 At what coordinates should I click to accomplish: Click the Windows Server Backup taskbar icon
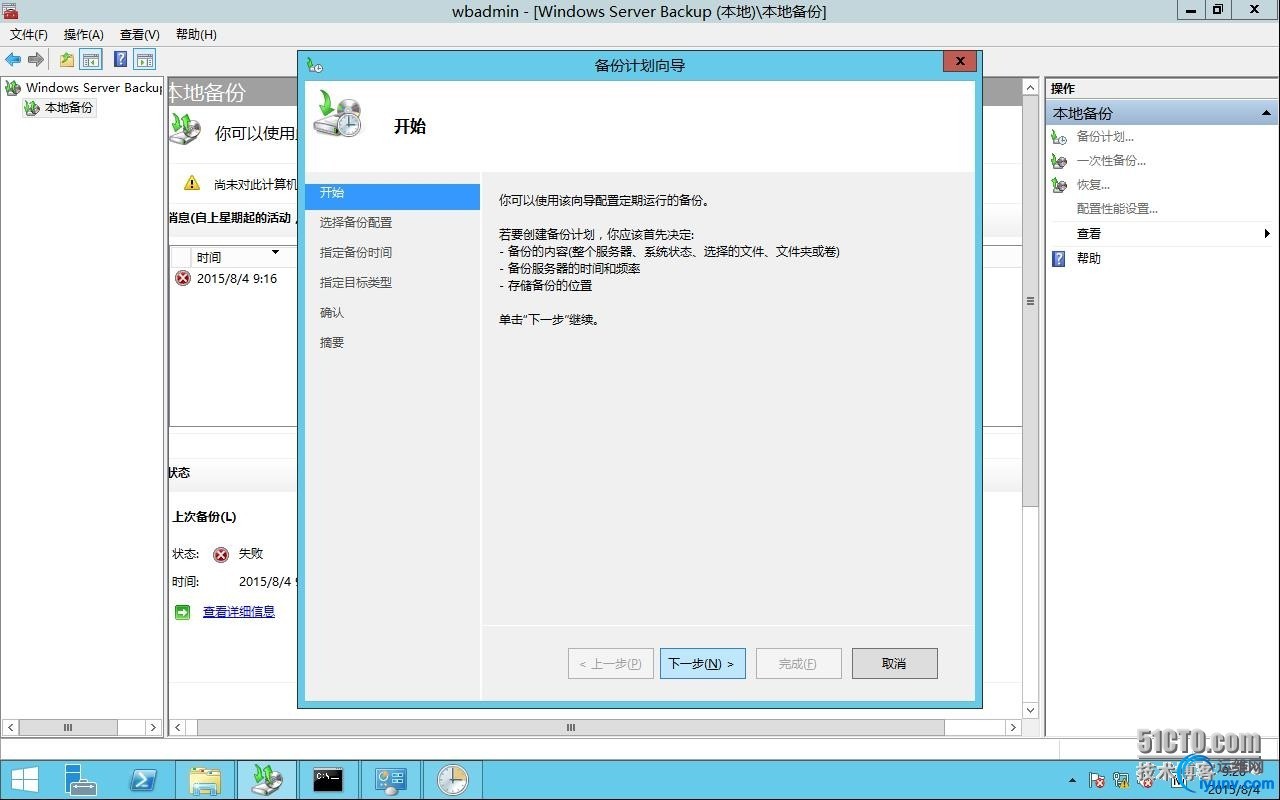tap(267, 780)
